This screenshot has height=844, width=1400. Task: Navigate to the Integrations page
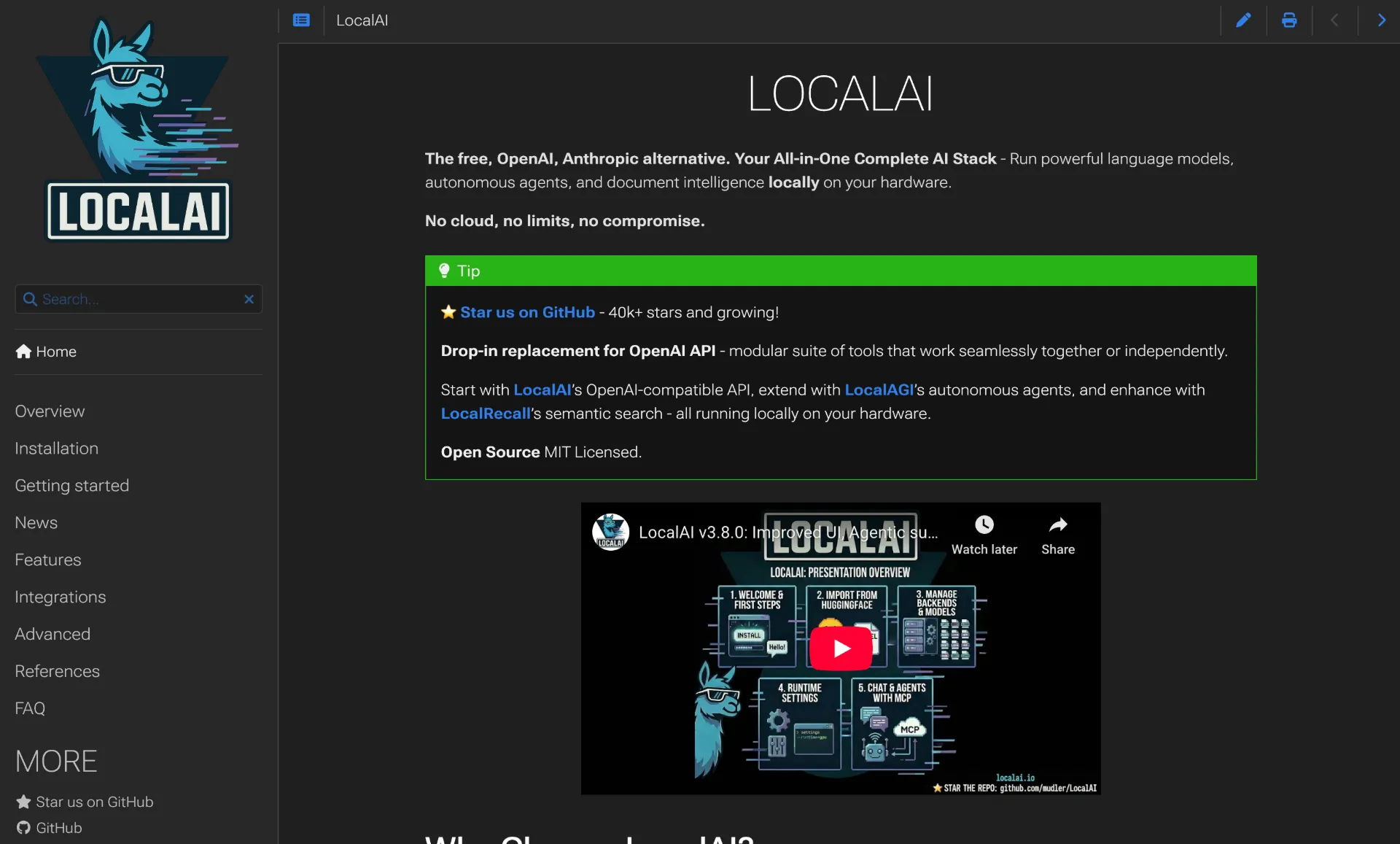pyautogui.click(x=60, y=597)
